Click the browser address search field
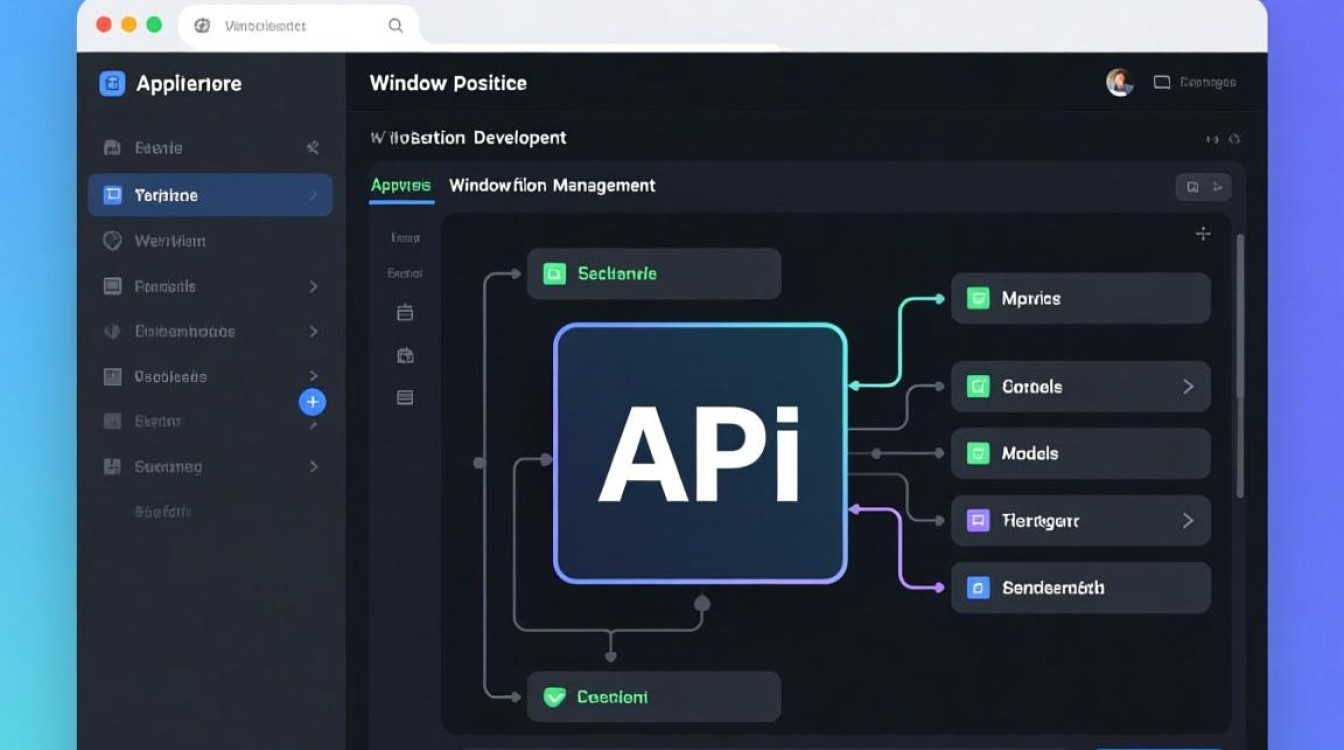Screen dimensions: 1344x750 coord(298,26)
